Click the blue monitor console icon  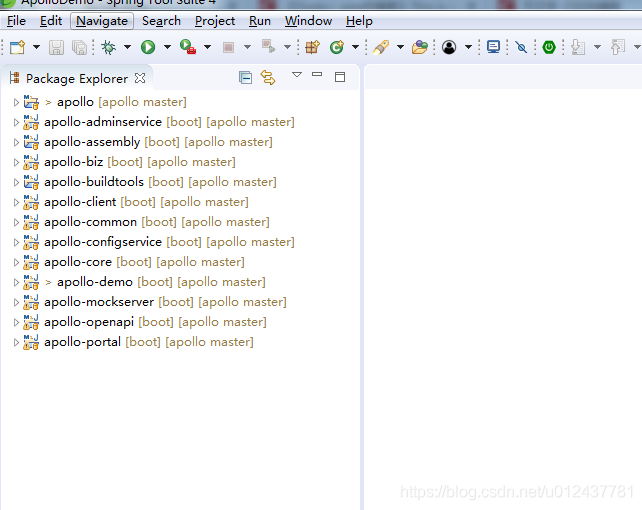click(493, 47)
